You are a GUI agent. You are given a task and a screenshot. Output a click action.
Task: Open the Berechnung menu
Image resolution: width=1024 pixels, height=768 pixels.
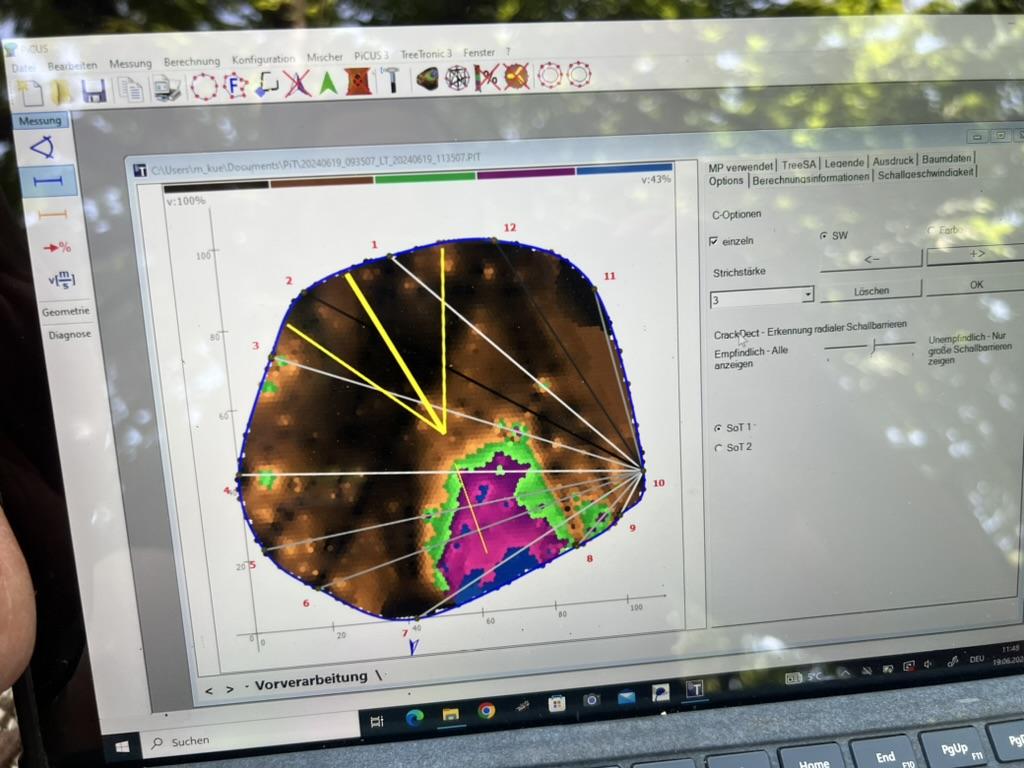point(191,61)
